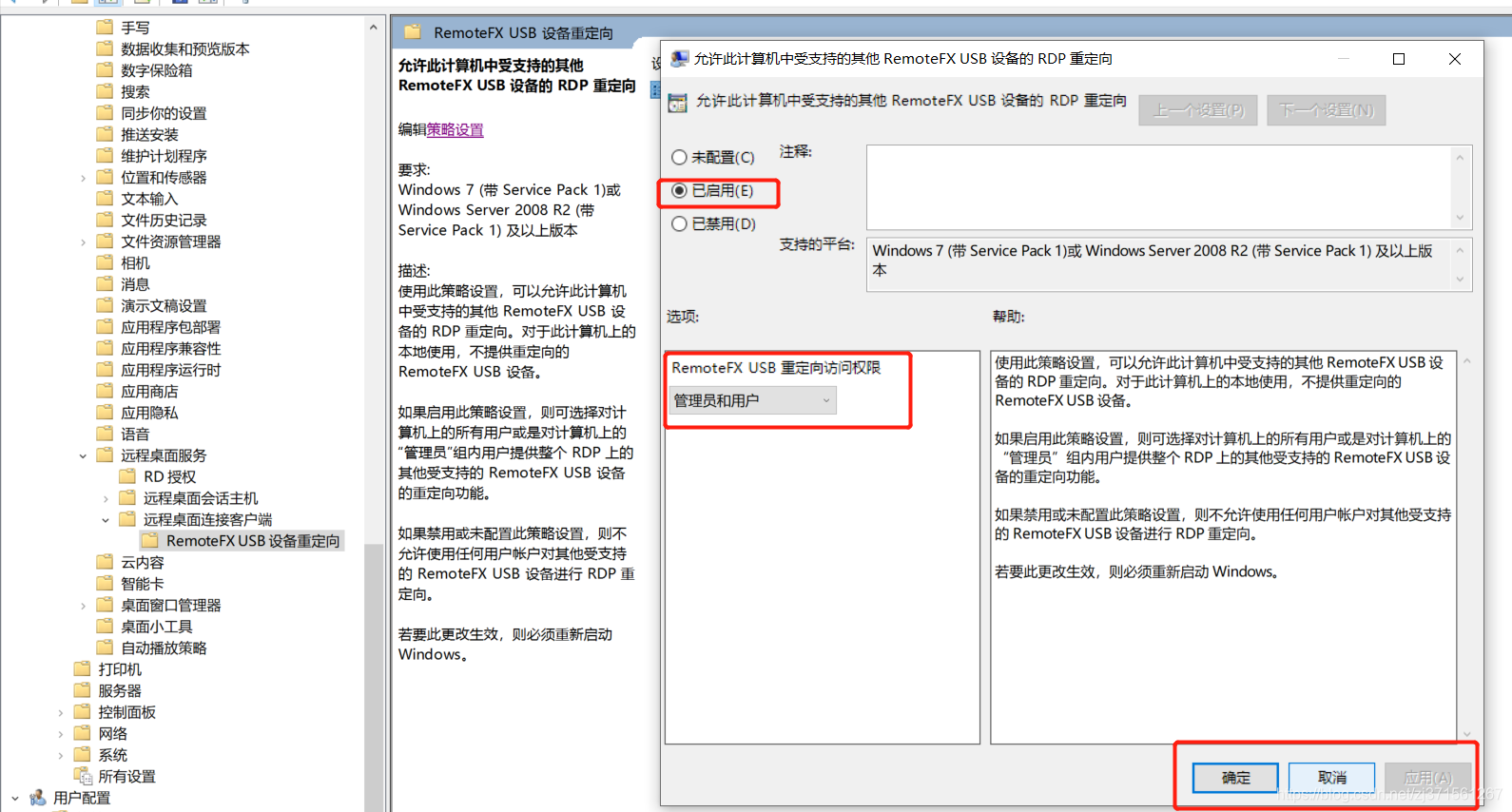Collapse the 远程桌面连接客户端 tree node
Viewport: 1512px width, 812px height.
[106, 520]
